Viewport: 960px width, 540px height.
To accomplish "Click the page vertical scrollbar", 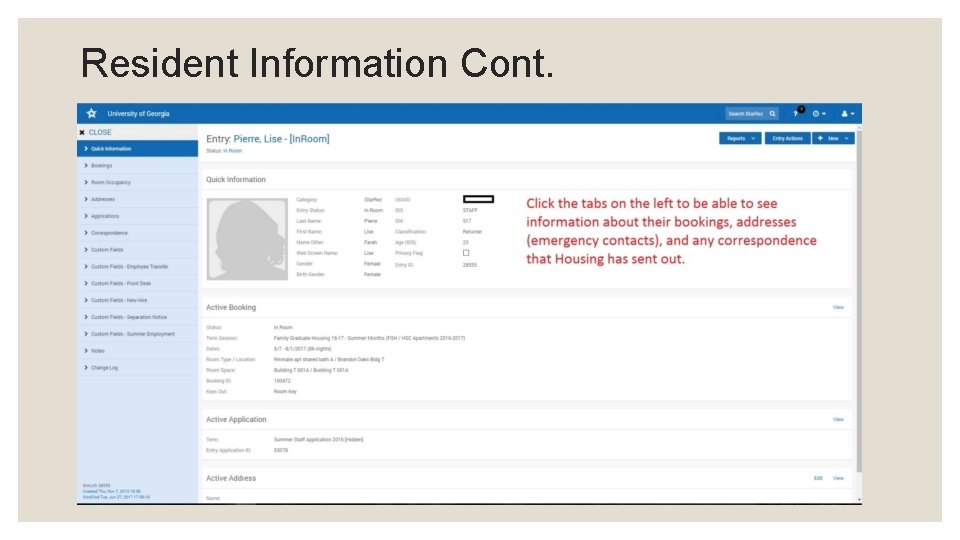I will pyautogui.click(x=859, y=300).
